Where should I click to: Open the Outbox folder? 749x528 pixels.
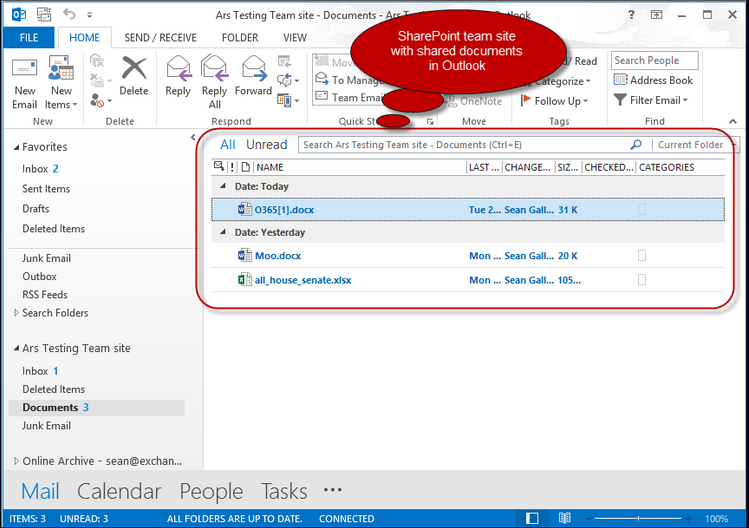point(40,277)
